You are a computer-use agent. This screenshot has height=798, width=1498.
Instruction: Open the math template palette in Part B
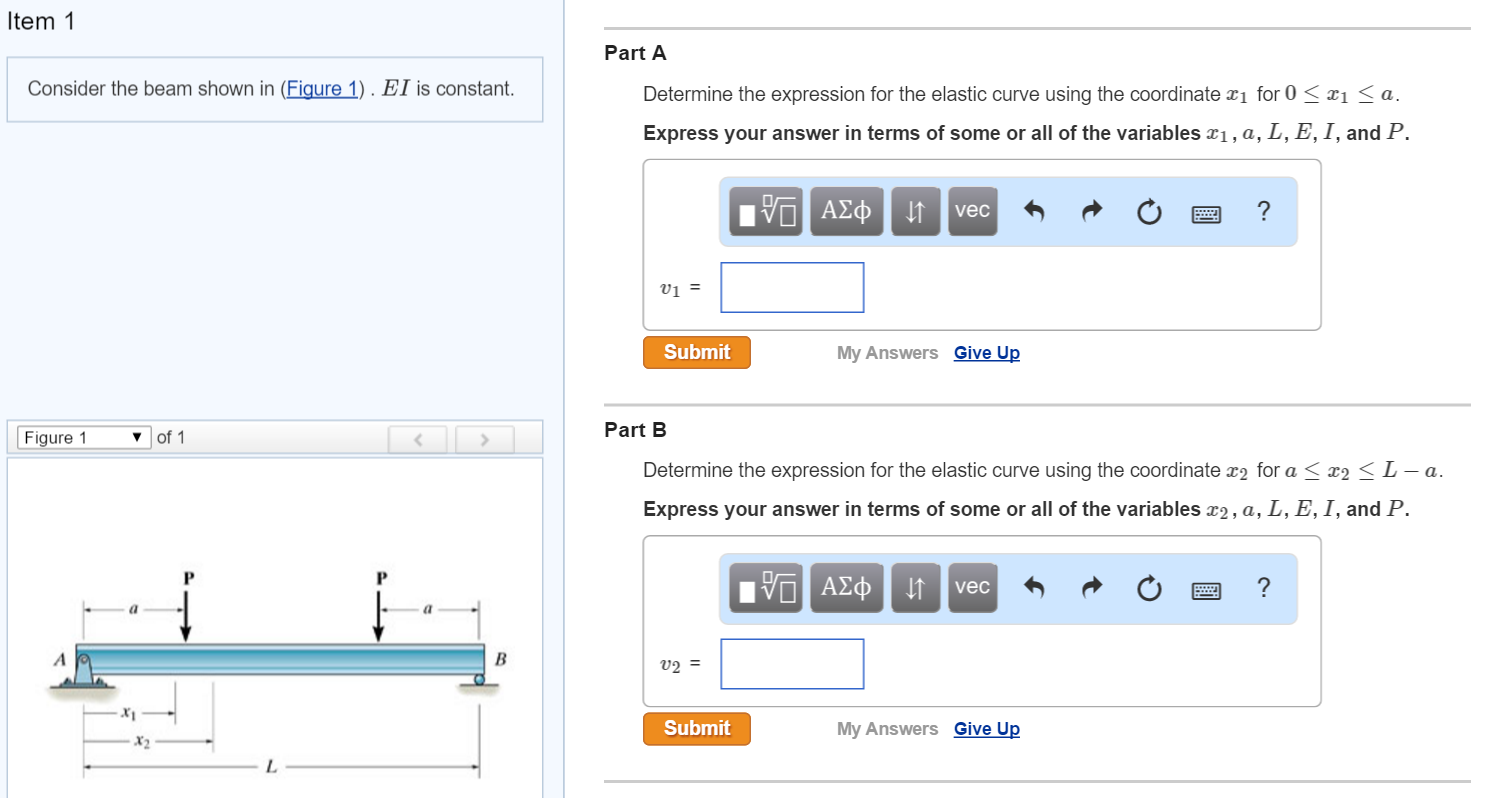pyautogui.click(x=765, y=588)
